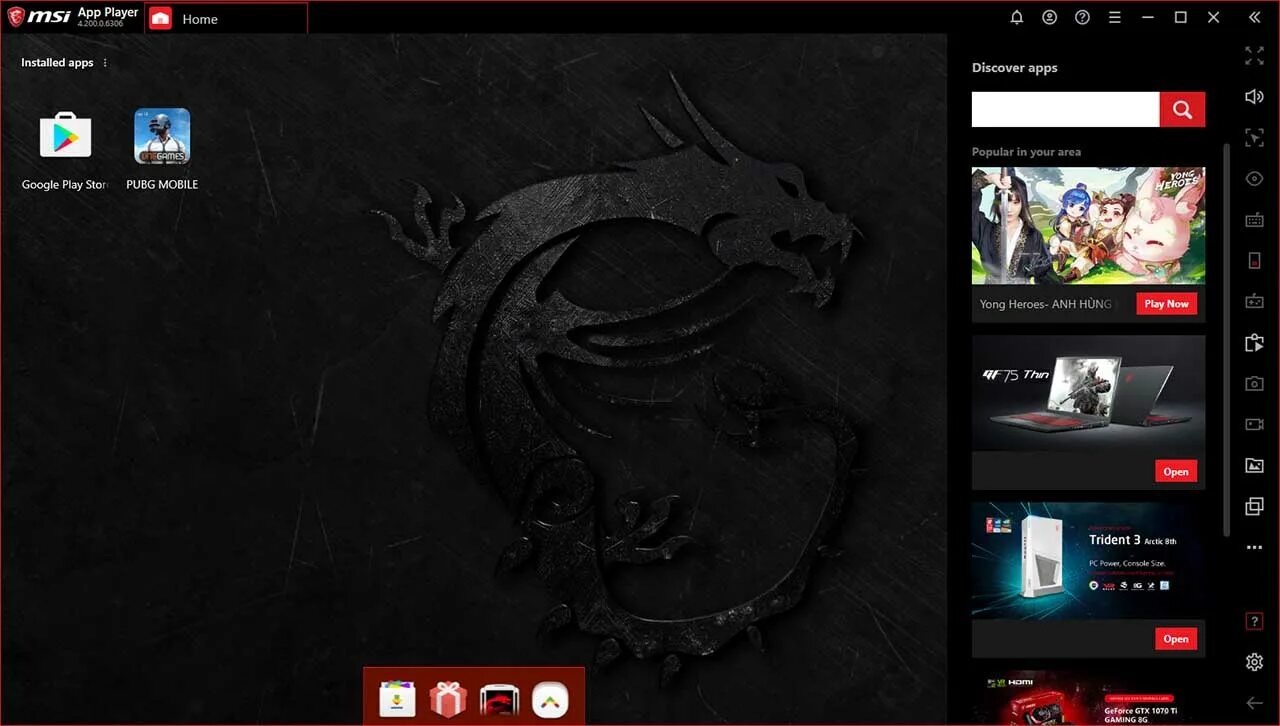
Task: Click the Discover apps search field
Action: [1065, 109]
